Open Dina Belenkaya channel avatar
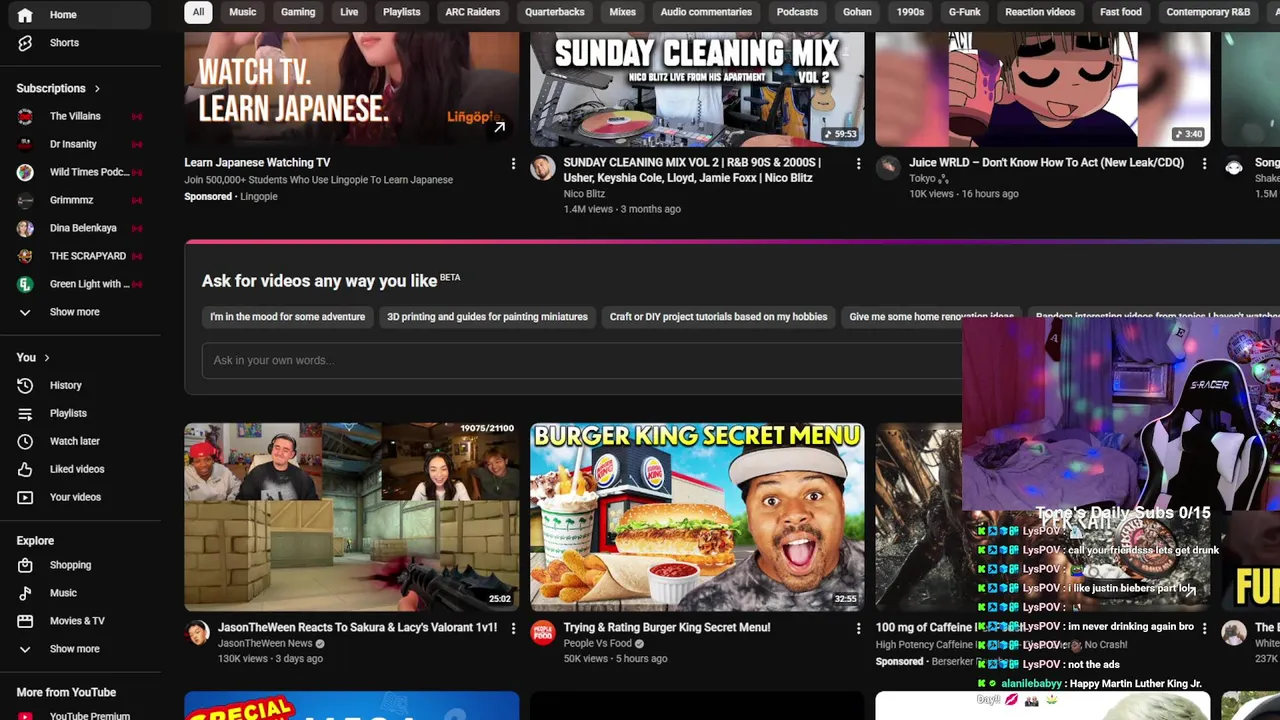Screen dimensions: 1280x720 25,228
